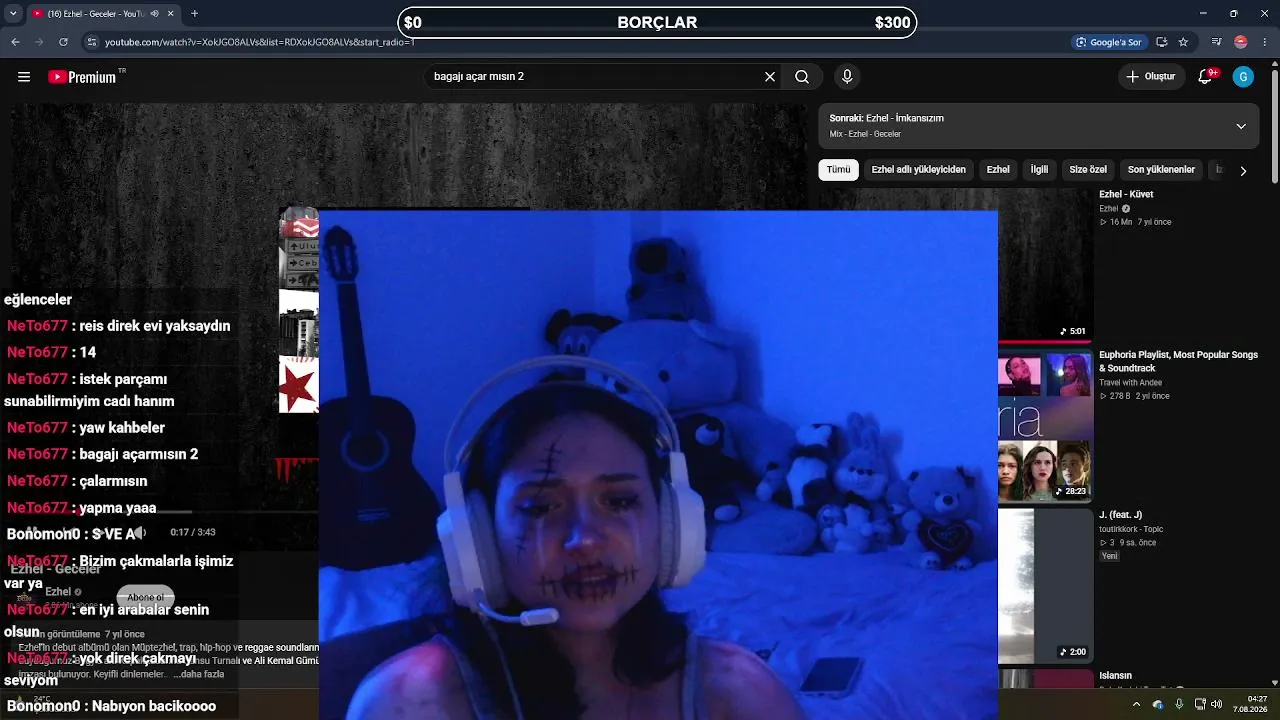Click the browser address bar URL
Screen dimensions: 1280x720
click(259, 42)
